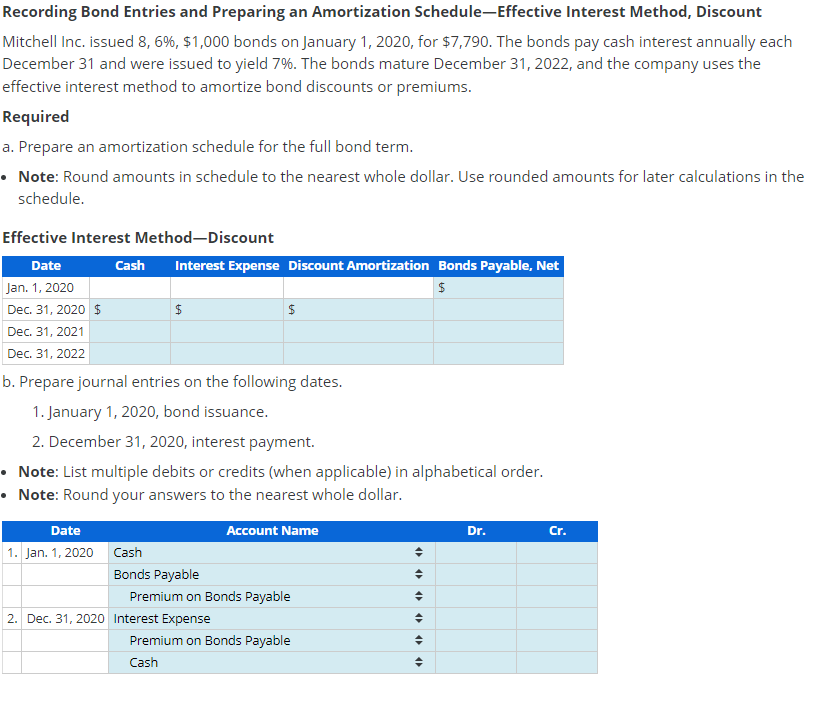822x706 pixels.
Task: Open the account dropdown for Cash under Jan. 1, 2020
Action: tap(419, 552)
